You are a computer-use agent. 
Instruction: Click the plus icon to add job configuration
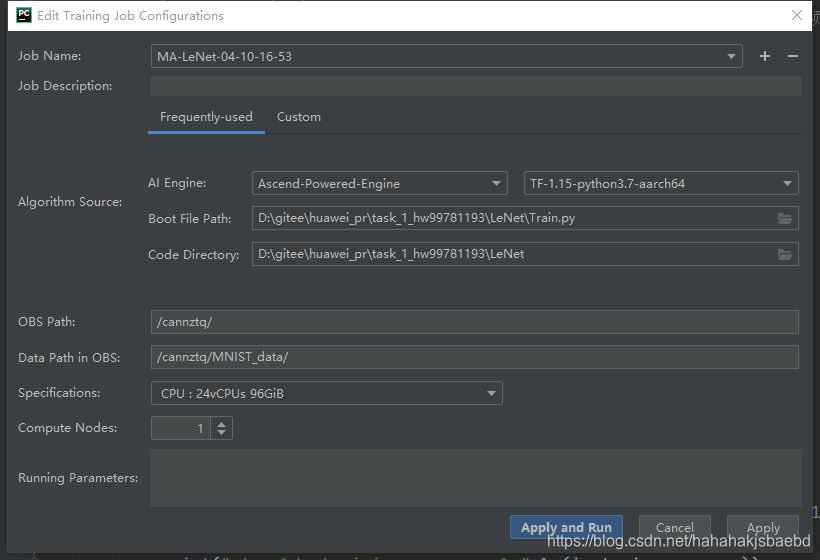765,56
